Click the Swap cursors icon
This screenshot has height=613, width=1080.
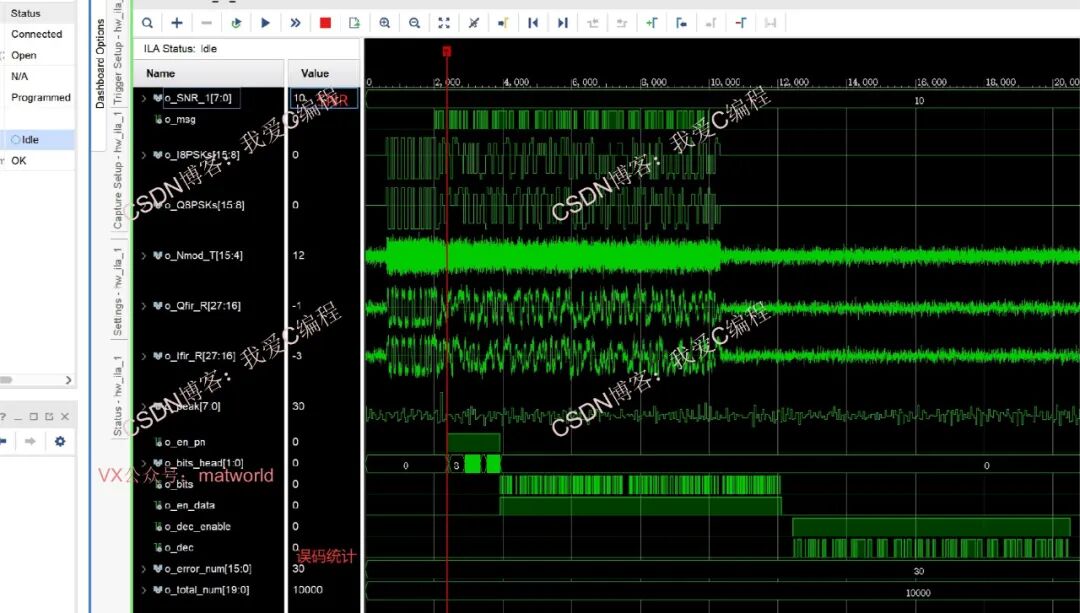(770, 23)
